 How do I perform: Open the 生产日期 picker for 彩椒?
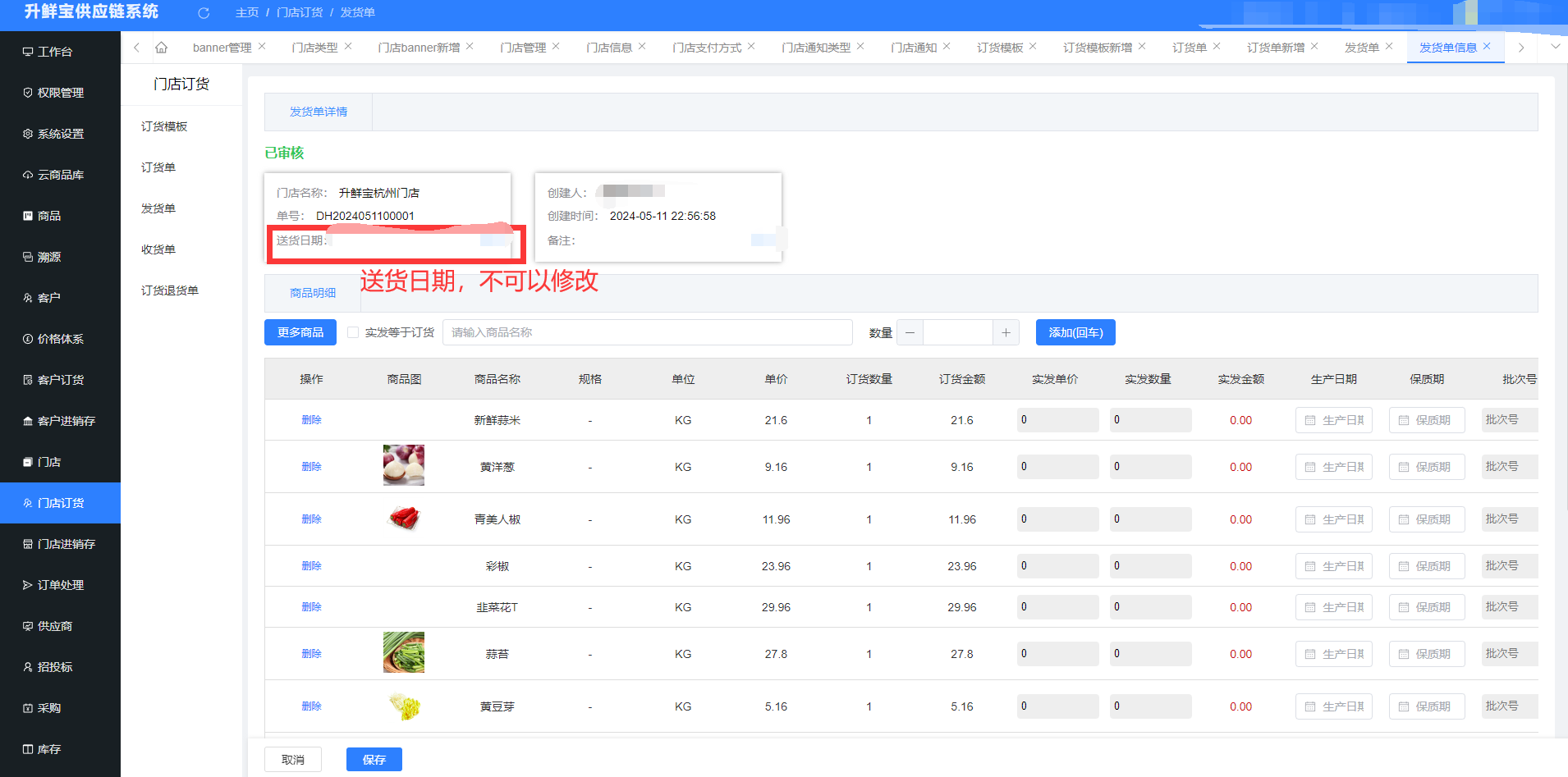pos(1334,566)
